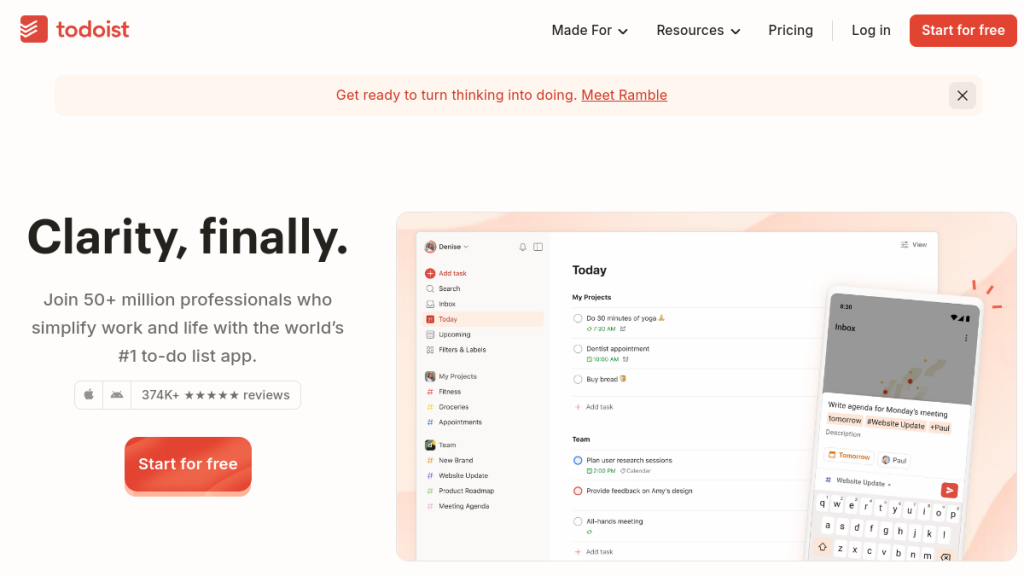Click the Log in link
Viewport: 1024px width, 576px height.
[871, 31]
